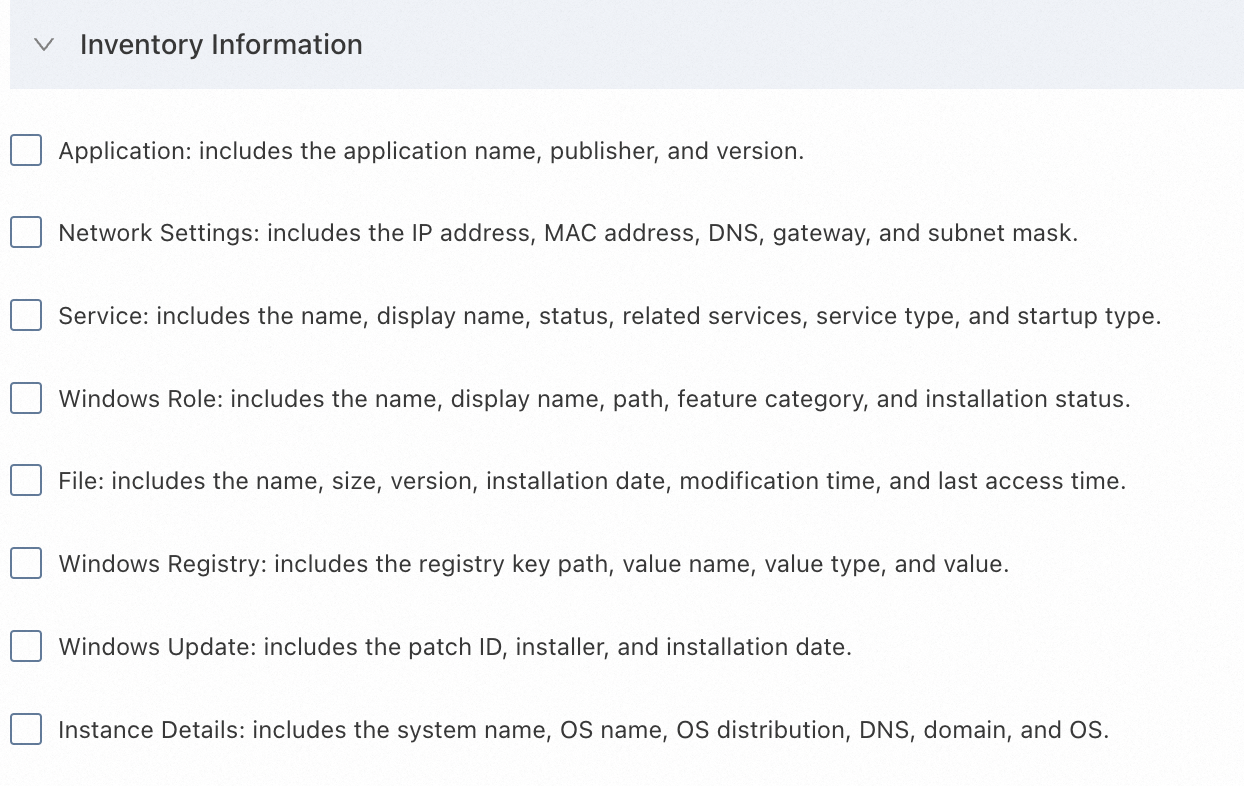Viewport: 1244px width, 786px height.
Task: Click the 'Network Settings' label name
Action: pos(157,233)
